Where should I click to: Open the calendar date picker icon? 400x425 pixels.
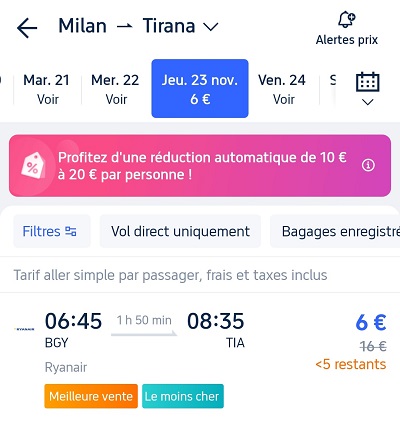coord(368,82)
